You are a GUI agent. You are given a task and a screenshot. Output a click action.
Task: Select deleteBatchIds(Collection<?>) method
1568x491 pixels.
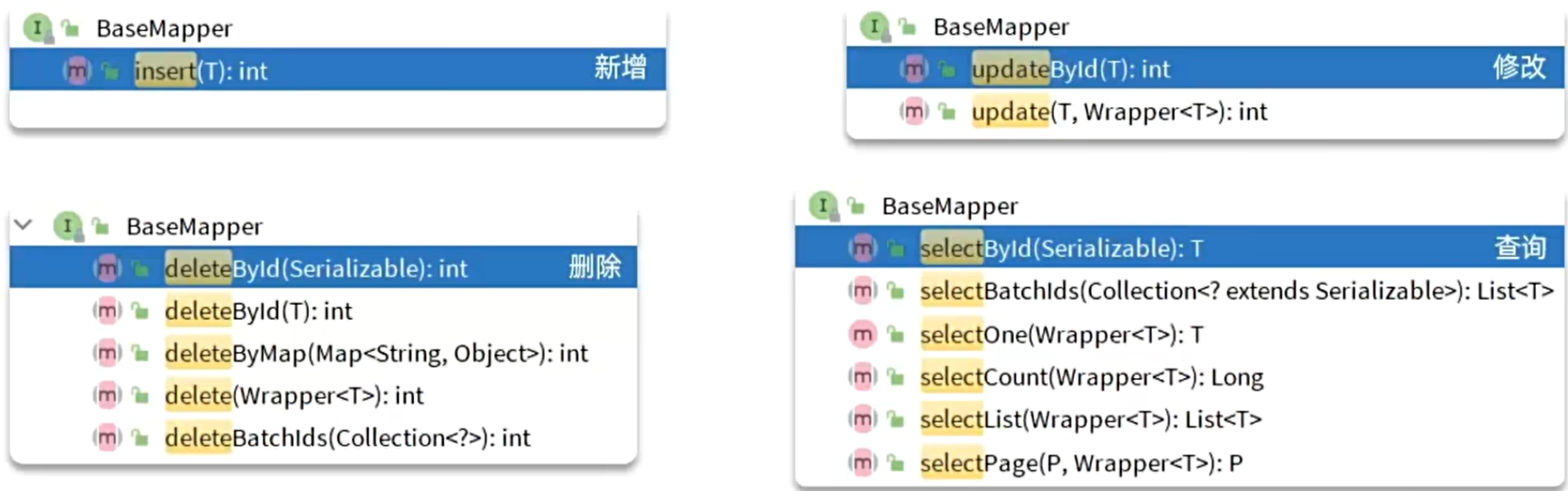(x=323, y=437)
